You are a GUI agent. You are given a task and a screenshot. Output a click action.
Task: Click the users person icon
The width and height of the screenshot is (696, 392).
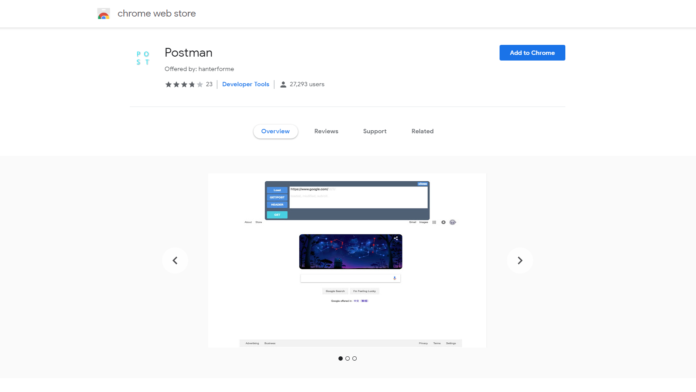click(283, 84)
